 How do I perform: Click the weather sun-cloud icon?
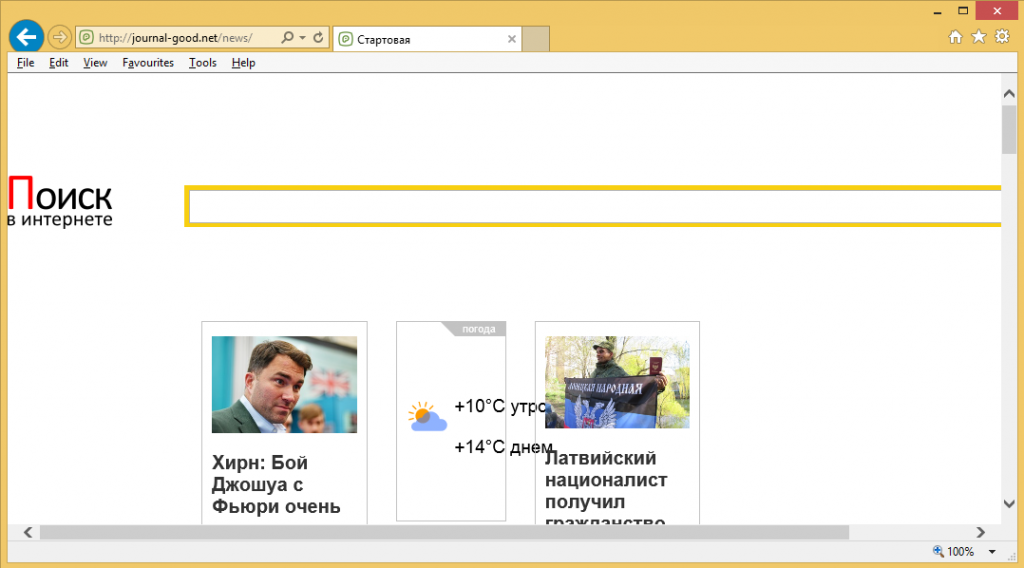[427, 416]
